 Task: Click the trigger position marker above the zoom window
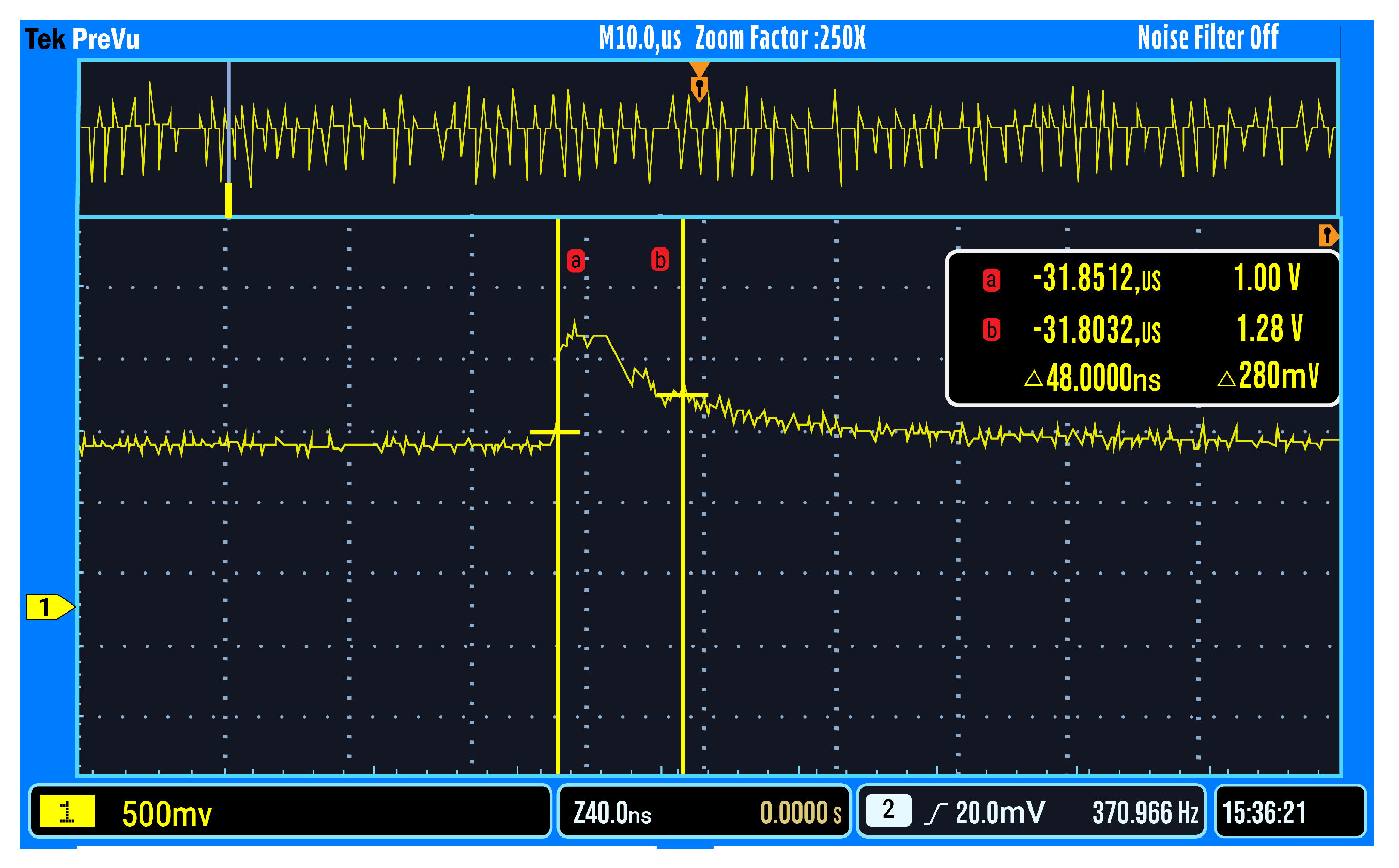tap(699, 81)
